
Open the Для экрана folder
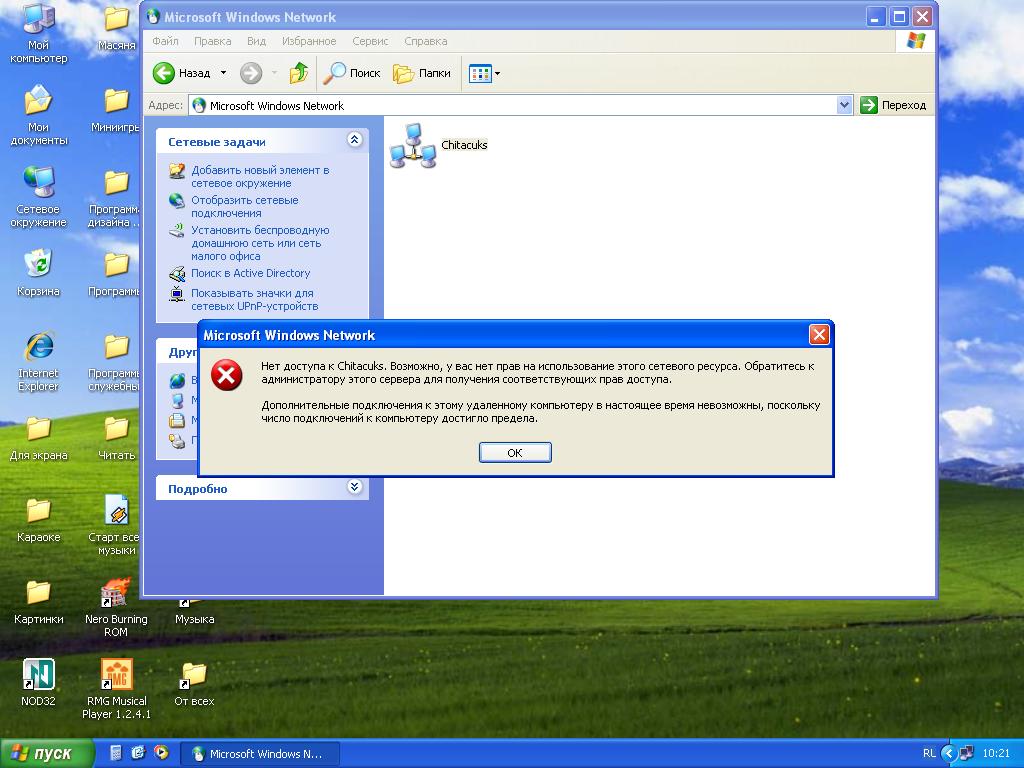pos(39,438)
